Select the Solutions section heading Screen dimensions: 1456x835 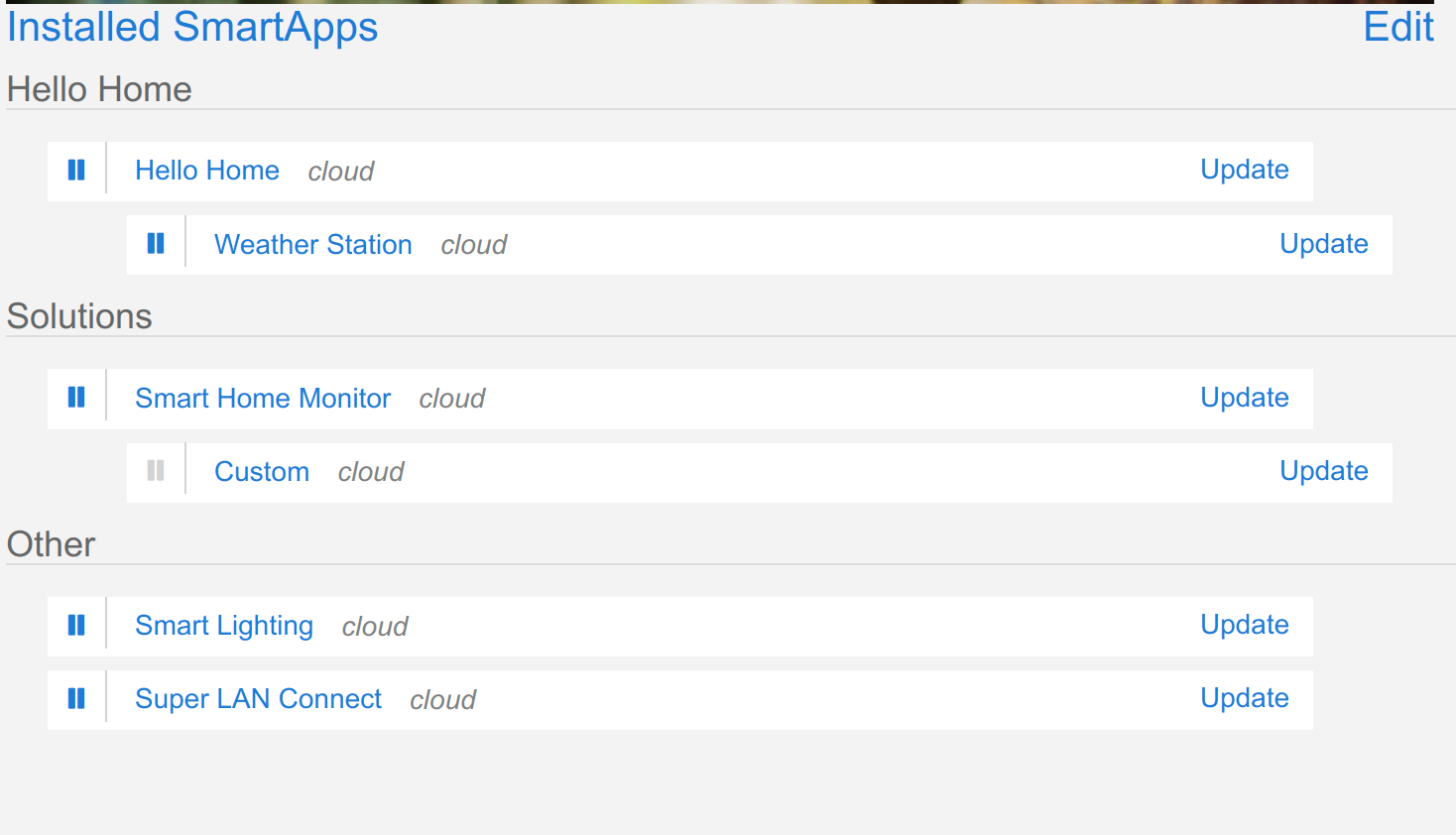tap(79, 316)
